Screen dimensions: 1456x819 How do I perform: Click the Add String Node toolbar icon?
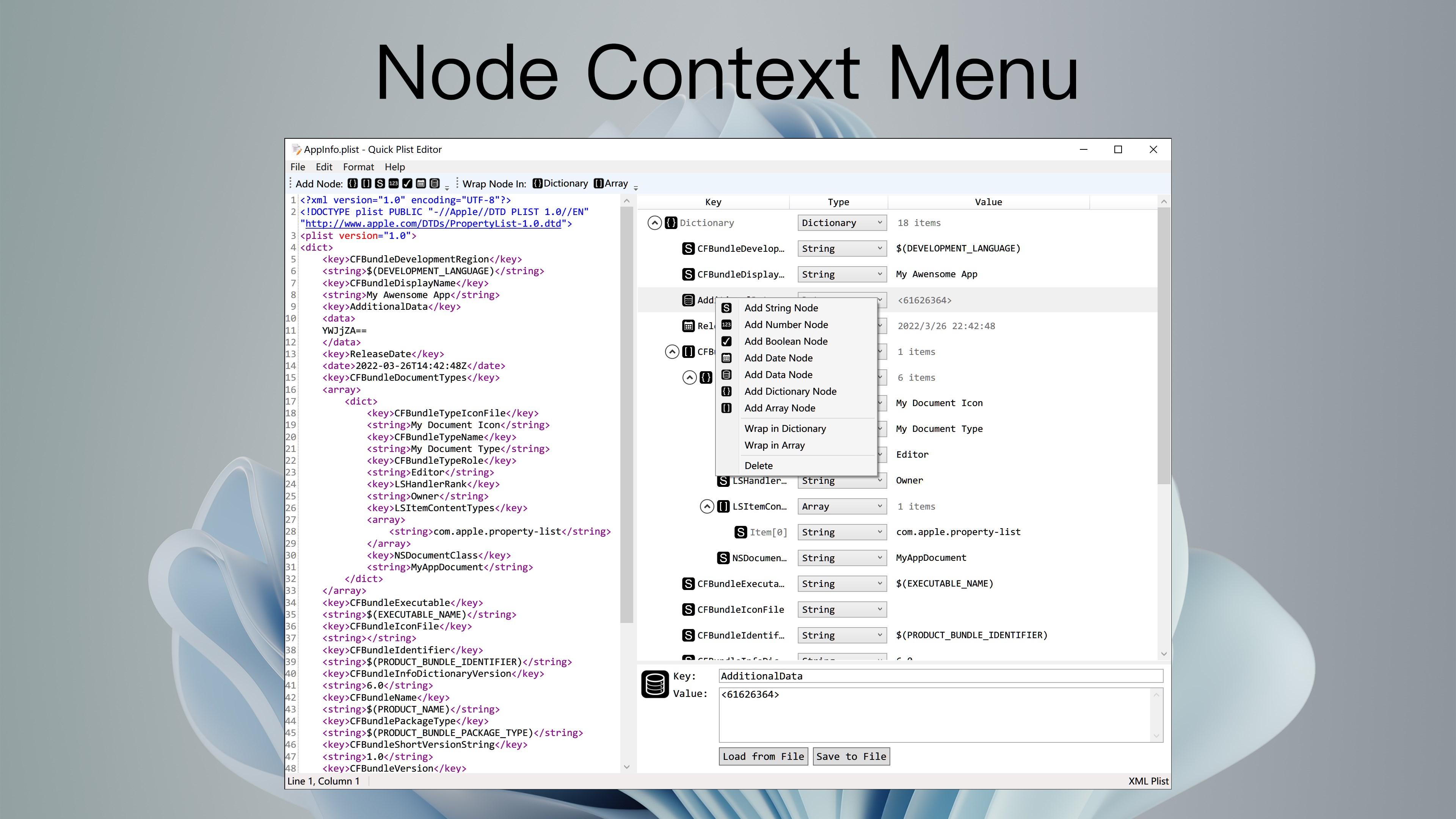pyautogui.click(x=380, y=183)
